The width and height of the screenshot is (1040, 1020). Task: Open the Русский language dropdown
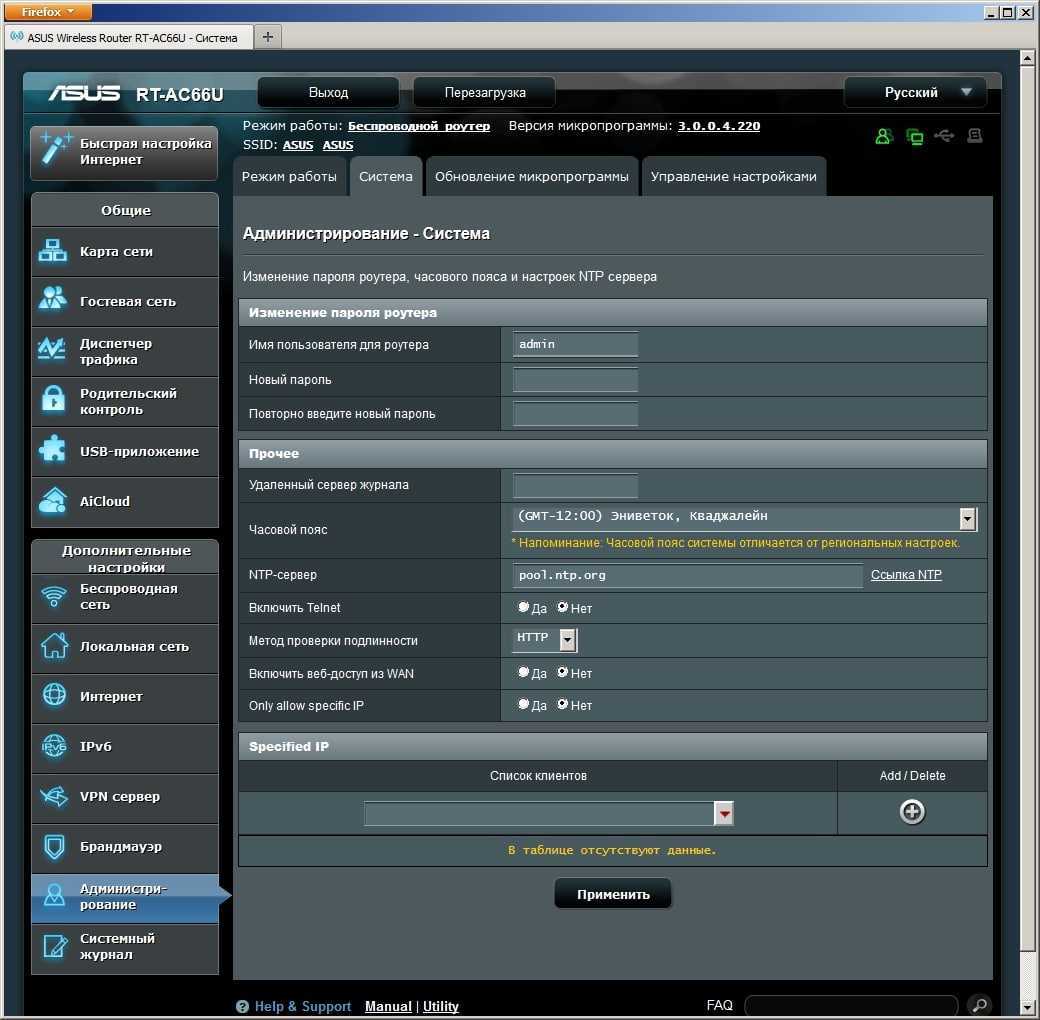[915, 92]
